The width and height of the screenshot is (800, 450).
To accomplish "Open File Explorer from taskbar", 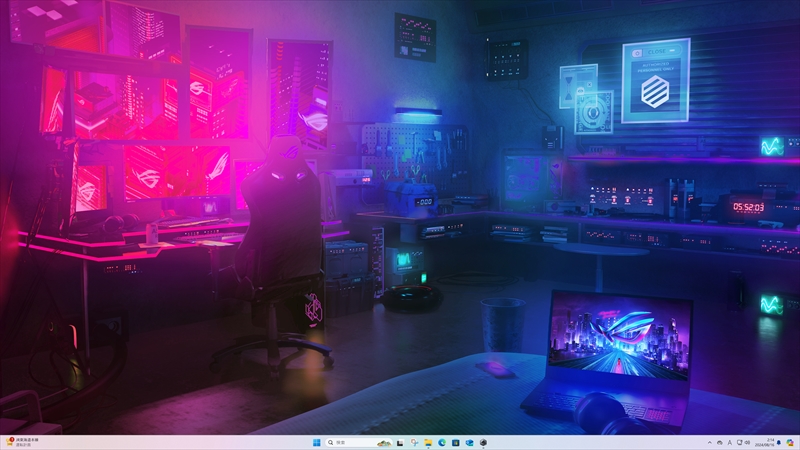I will click(428, 442).
